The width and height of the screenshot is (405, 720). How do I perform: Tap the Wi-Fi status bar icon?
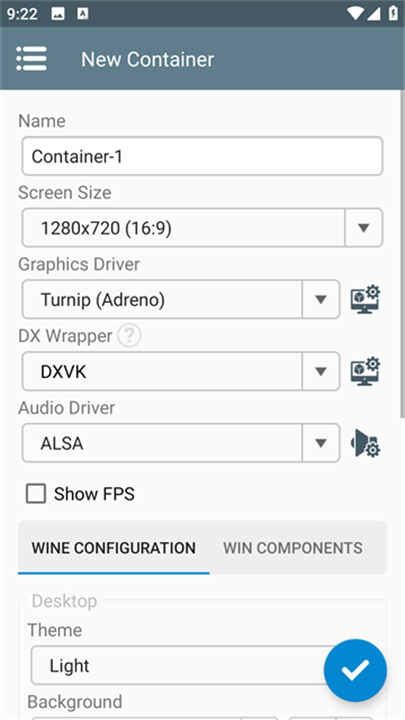[355, 13]
